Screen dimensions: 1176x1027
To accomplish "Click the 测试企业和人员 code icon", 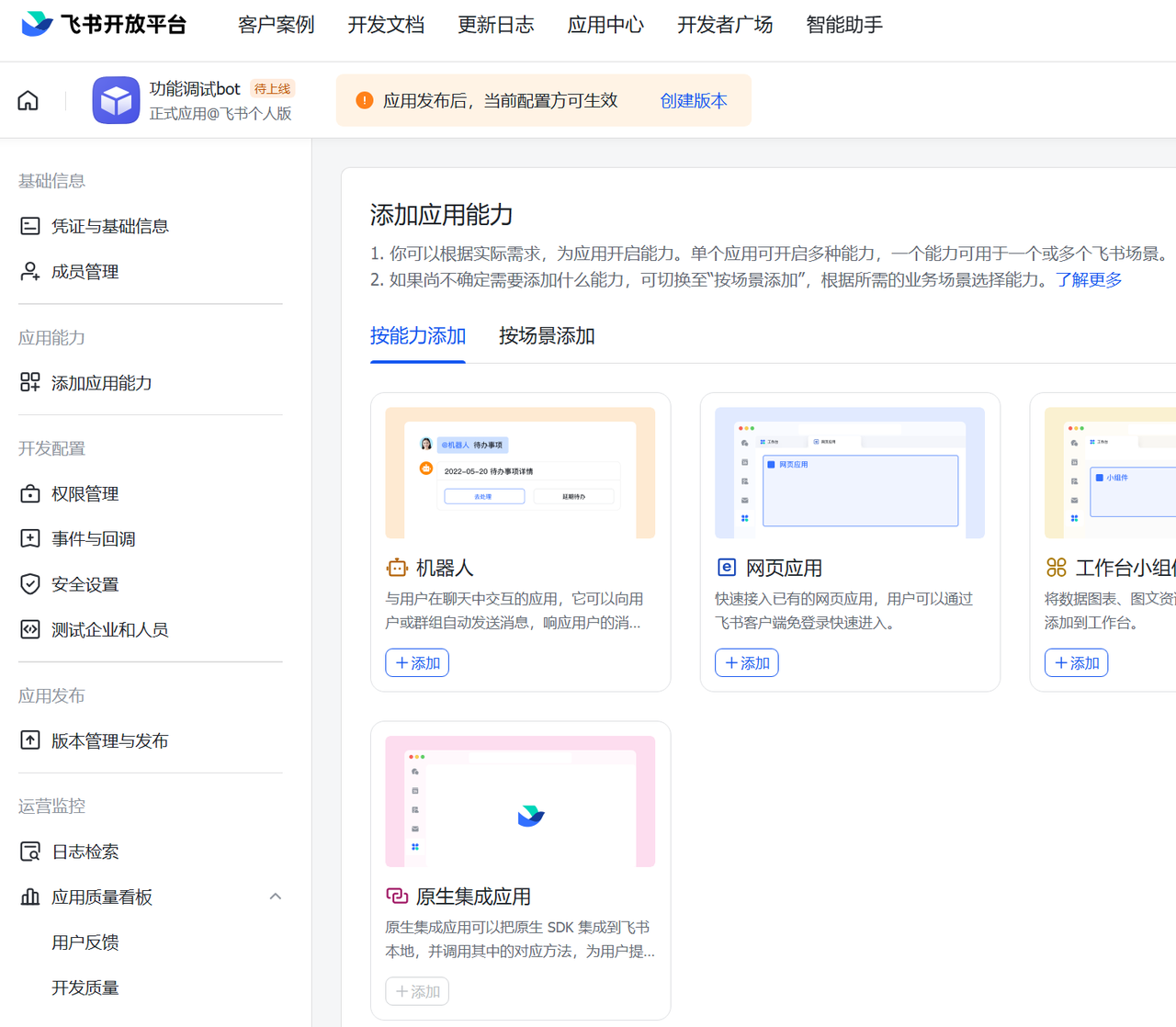I will click(30, 630).
